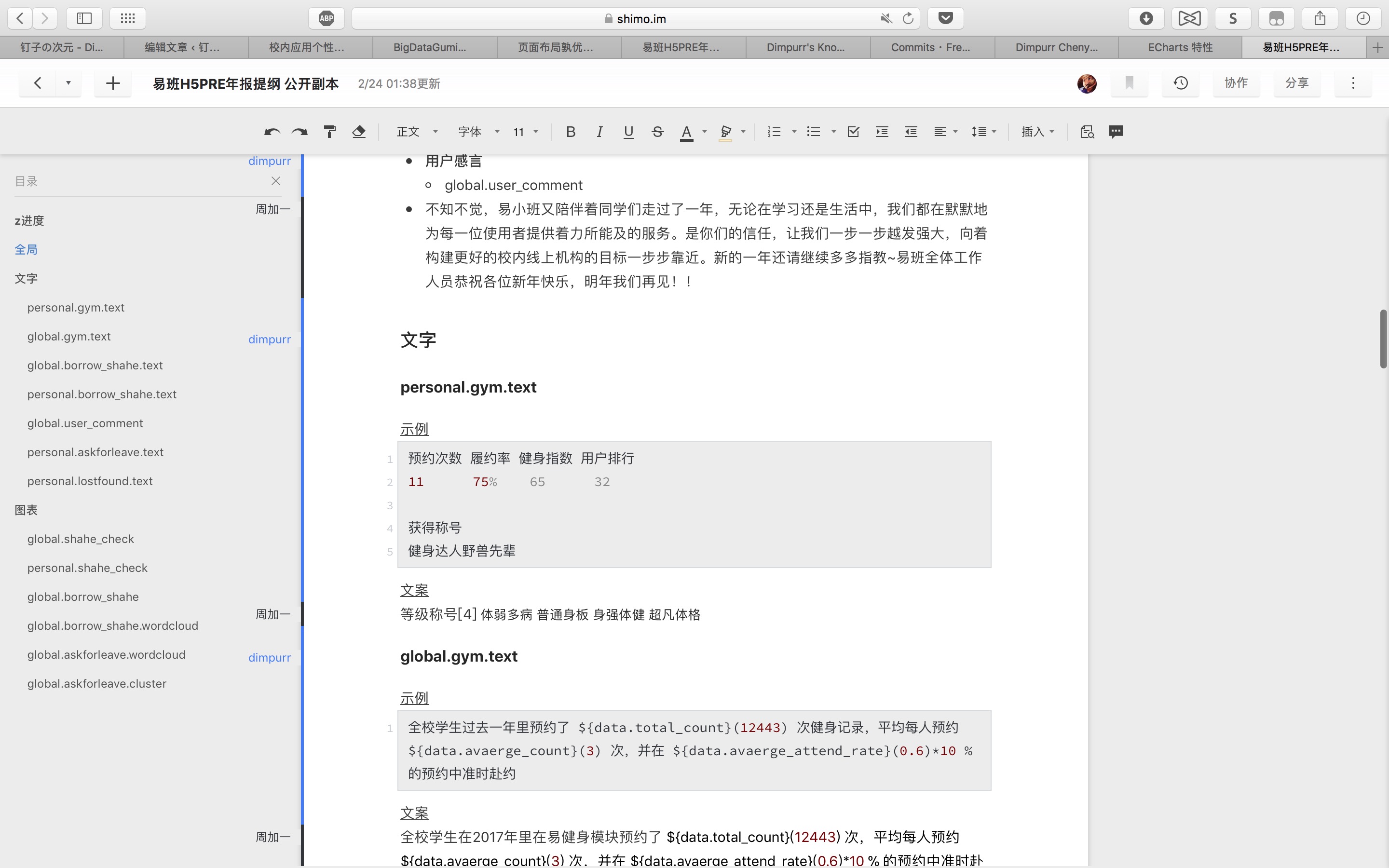Switch to the ECharts 特性 tab
This screenshot has width=1389, height=868.
tap(1180, 48)
